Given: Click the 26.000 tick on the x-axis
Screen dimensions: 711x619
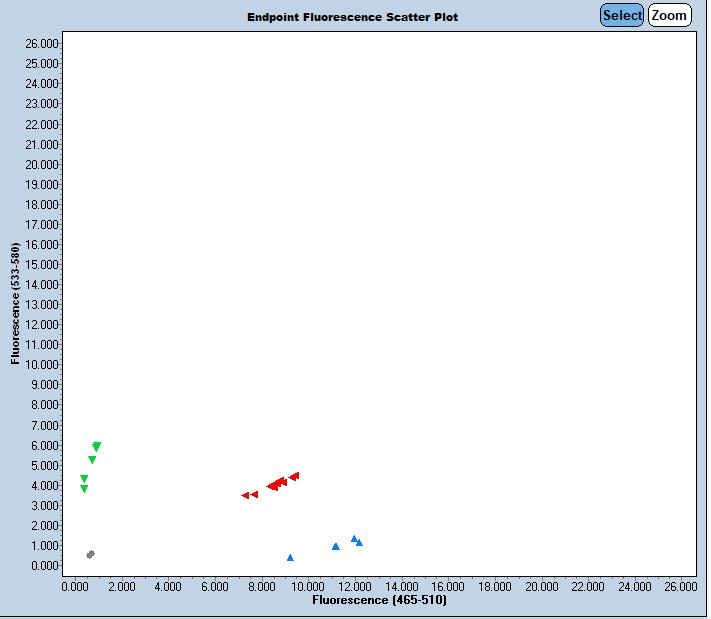Looking at the screenshot, I should [x=680, y=586].
